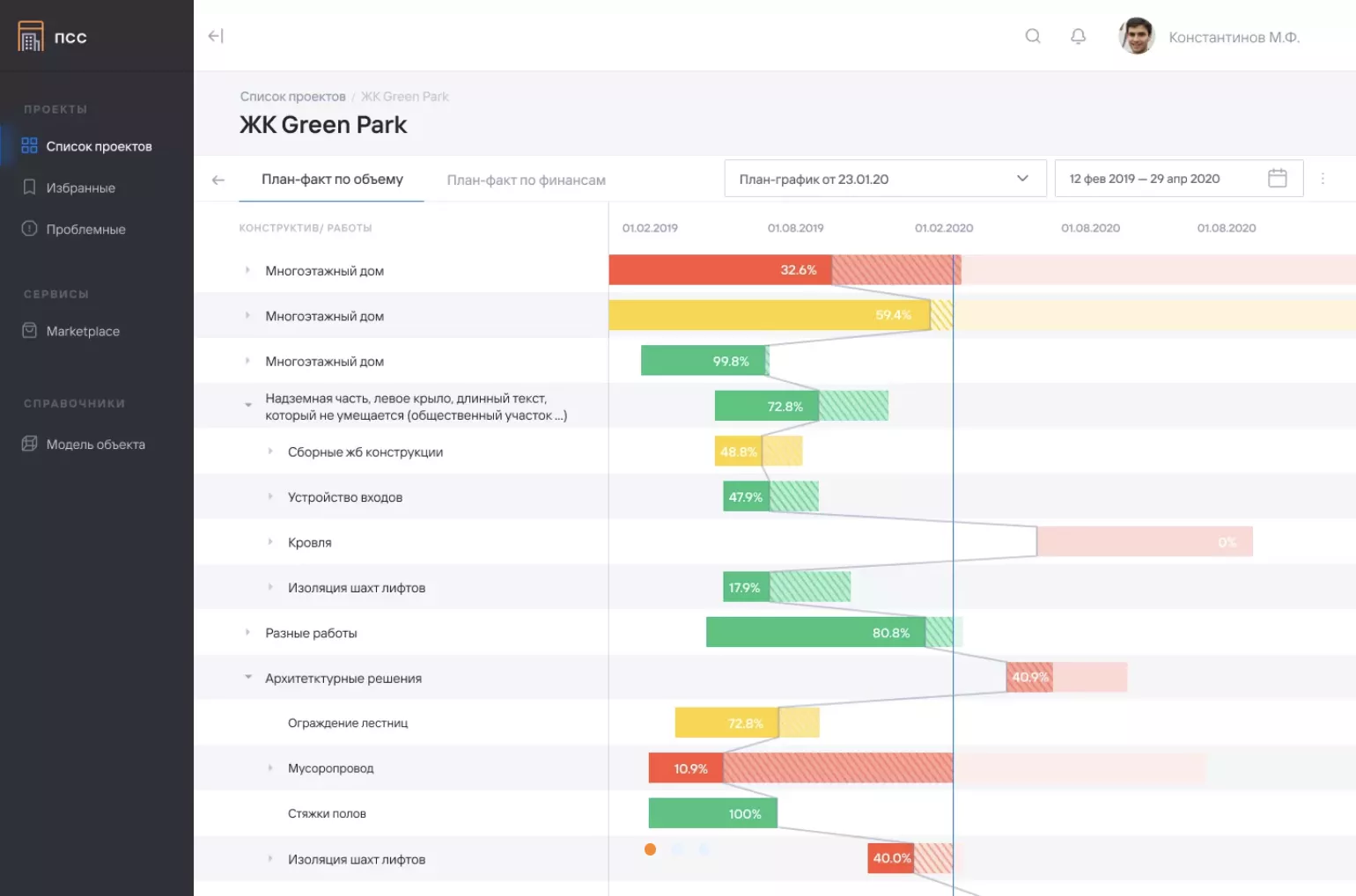Switch to План-факт по финансам tab
The image size is (1356, 896).
[526, 180]
